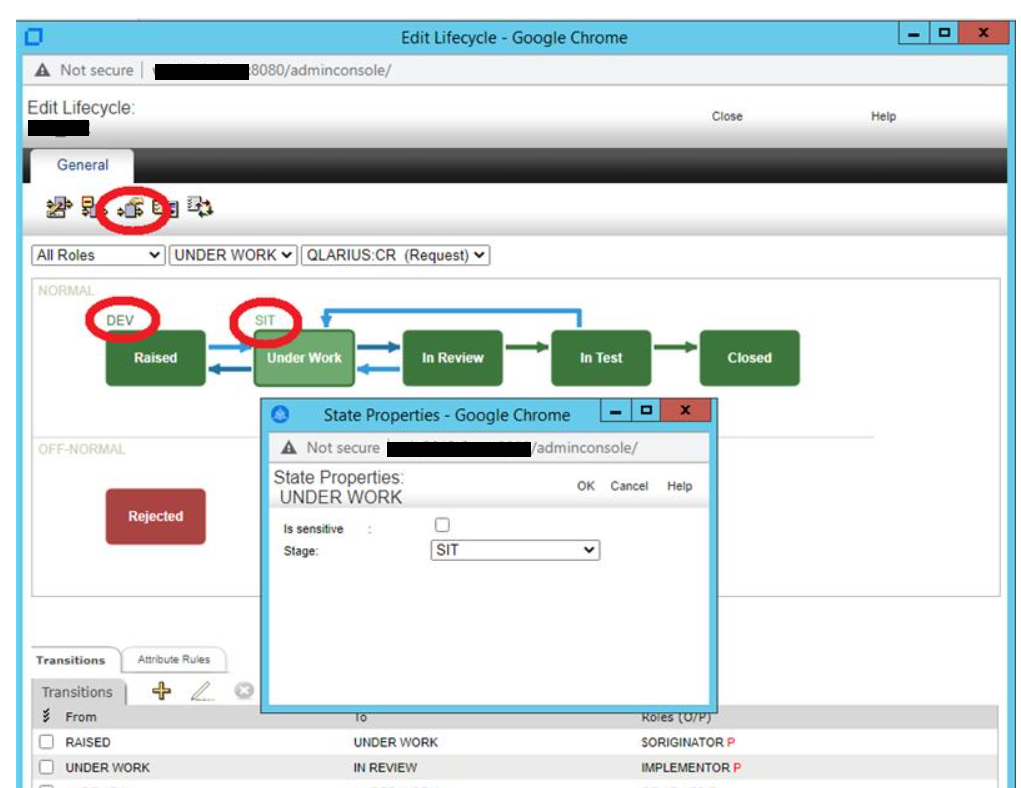Viewport: 1021px width, 788px height.
Task: Click the pencil-with-arrows icon in the lifecycle toolbar
Action: pyautogui.click(x=59, y=208)
